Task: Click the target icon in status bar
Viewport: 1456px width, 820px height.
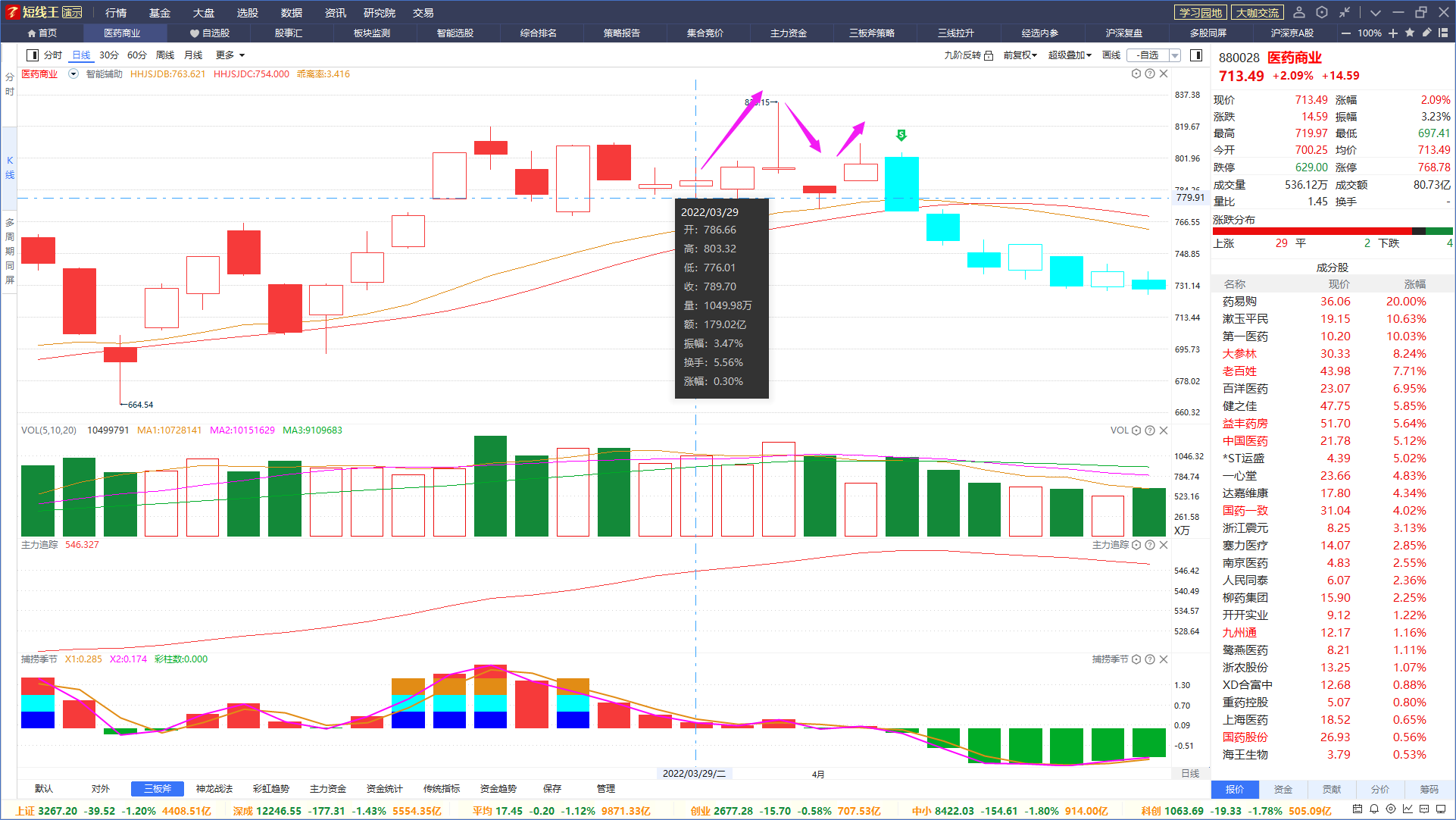Action: [x=1391, y=809]
